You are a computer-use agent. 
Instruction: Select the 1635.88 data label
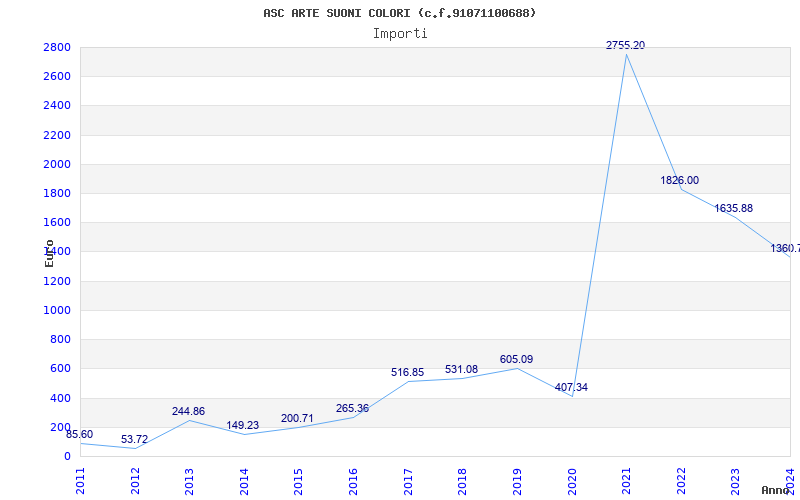pos(733,208)
